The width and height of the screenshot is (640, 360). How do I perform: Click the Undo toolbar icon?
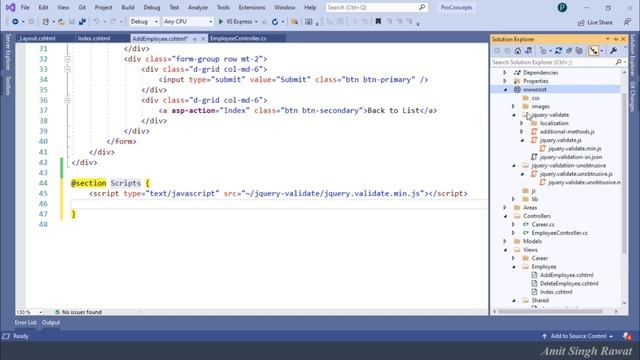(x=96, y=22)
